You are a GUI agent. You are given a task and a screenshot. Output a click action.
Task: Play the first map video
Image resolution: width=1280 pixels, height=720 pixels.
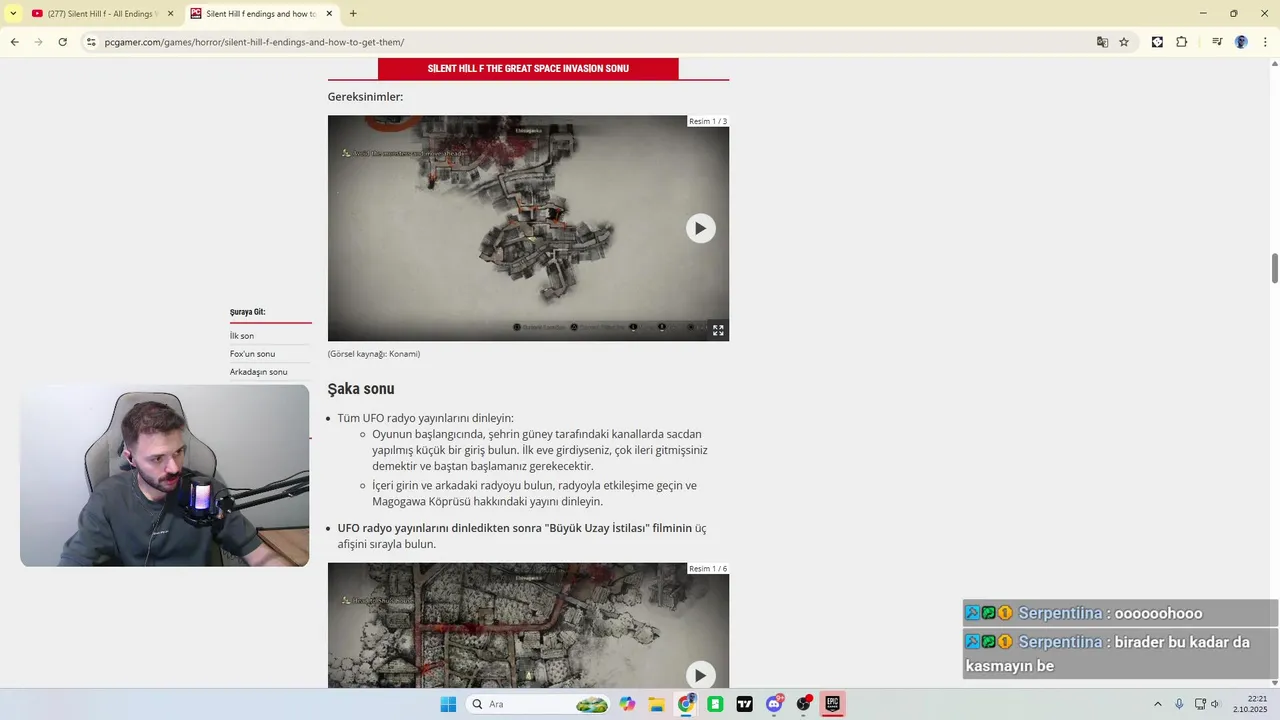click(700, 228)
